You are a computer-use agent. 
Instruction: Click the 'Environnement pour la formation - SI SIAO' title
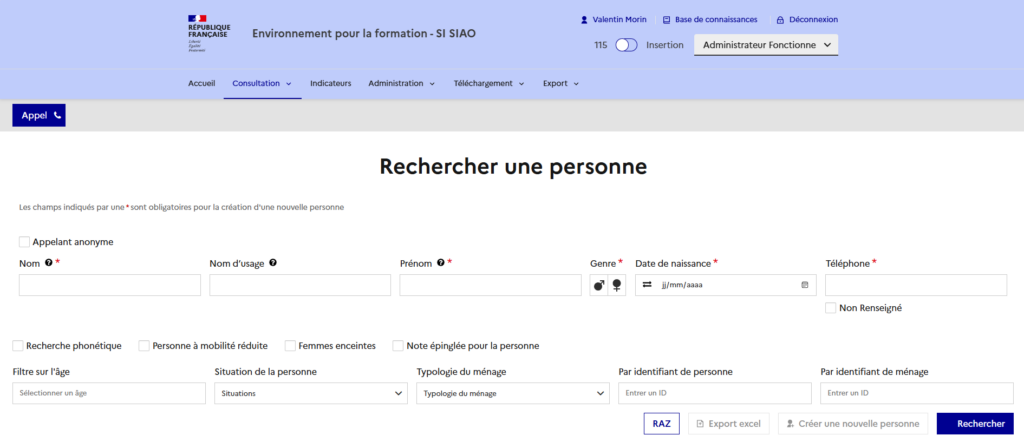tap(364, 33)
